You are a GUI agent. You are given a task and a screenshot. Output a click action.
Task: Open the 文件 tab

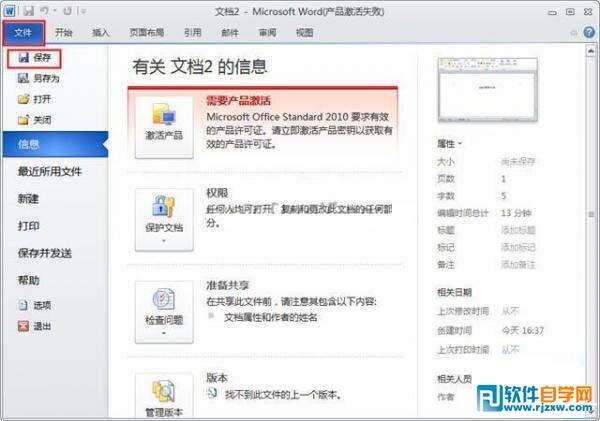coord(23,33)
